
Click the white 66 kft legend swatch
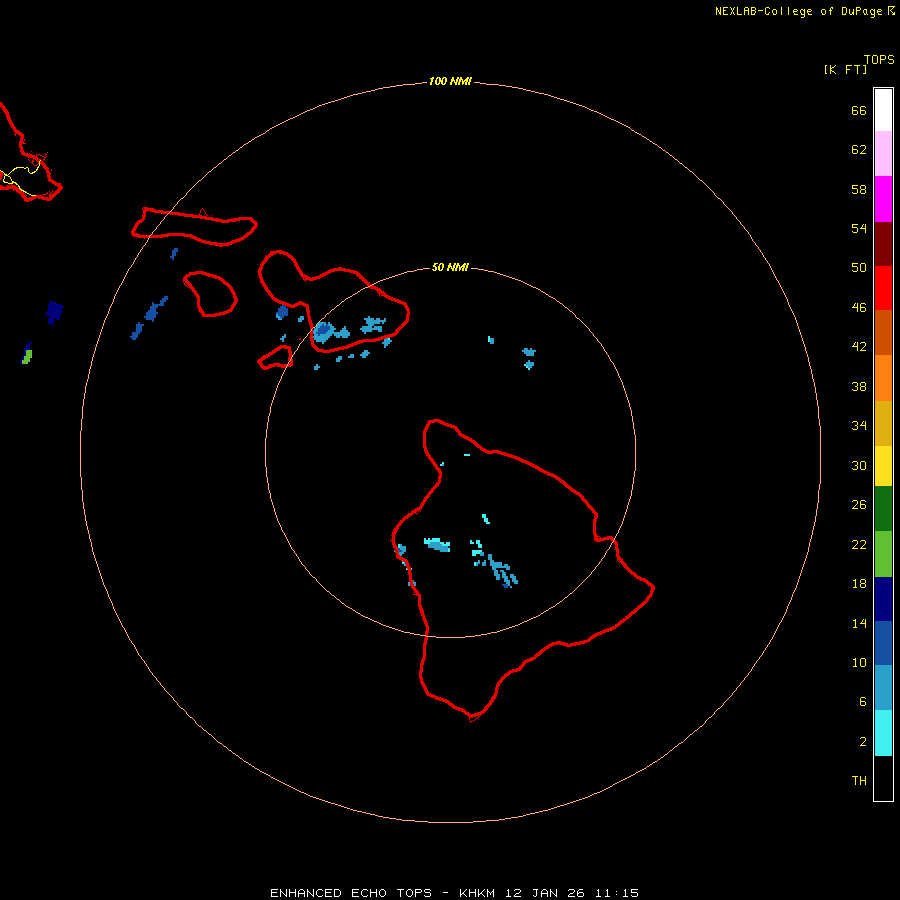(883, 110)
